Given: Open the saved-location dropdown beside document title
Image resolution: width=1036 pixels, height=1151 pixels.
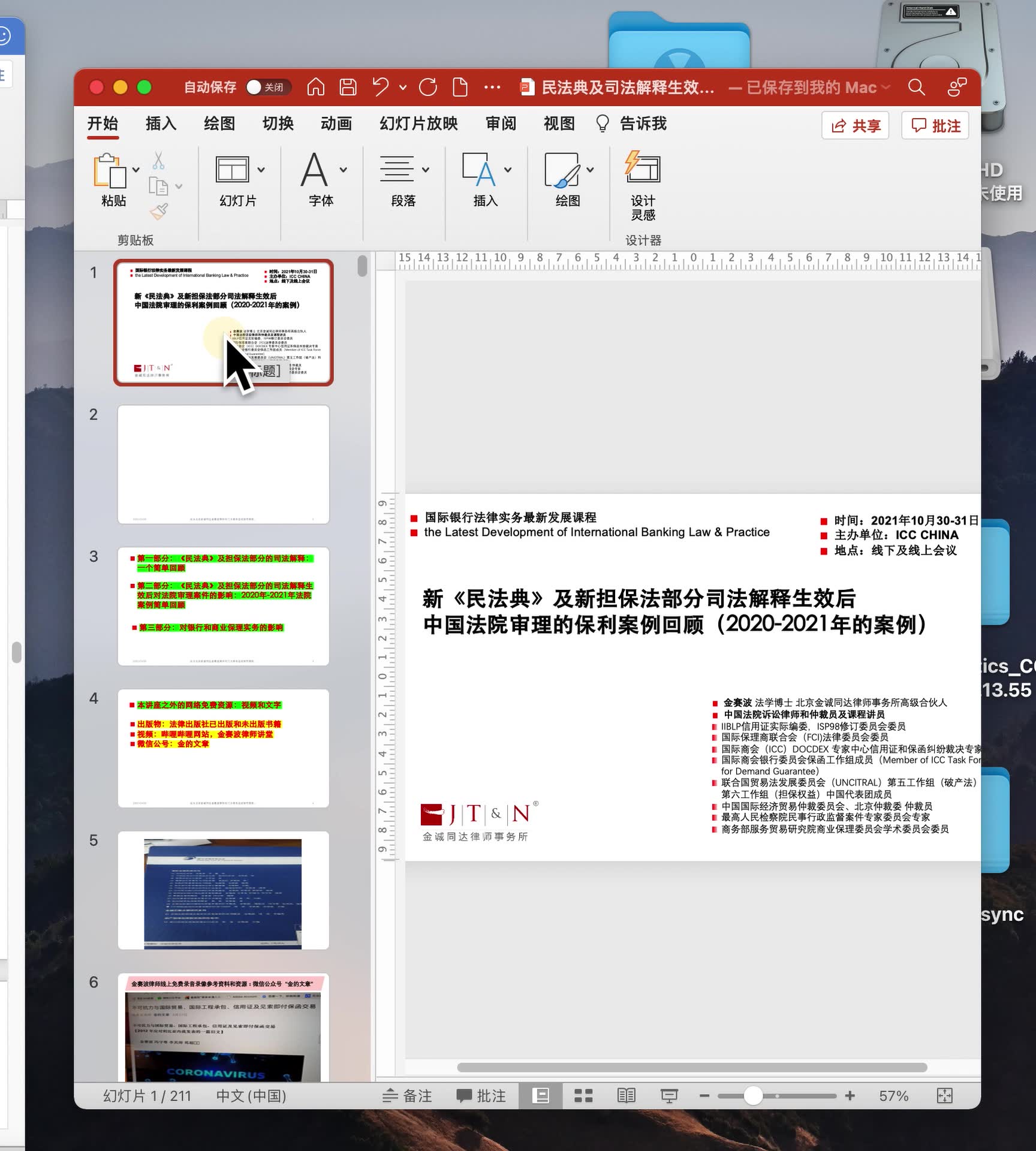Looking at the screenshot, I should tap(886, 88).
